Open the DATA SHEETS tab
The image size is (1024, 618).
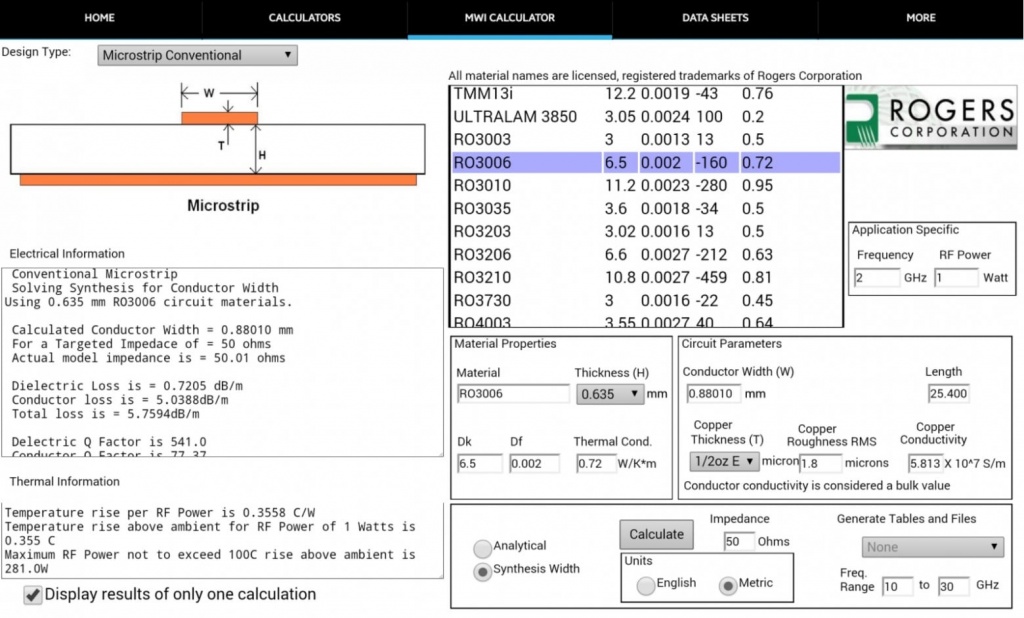click(715, 18)
